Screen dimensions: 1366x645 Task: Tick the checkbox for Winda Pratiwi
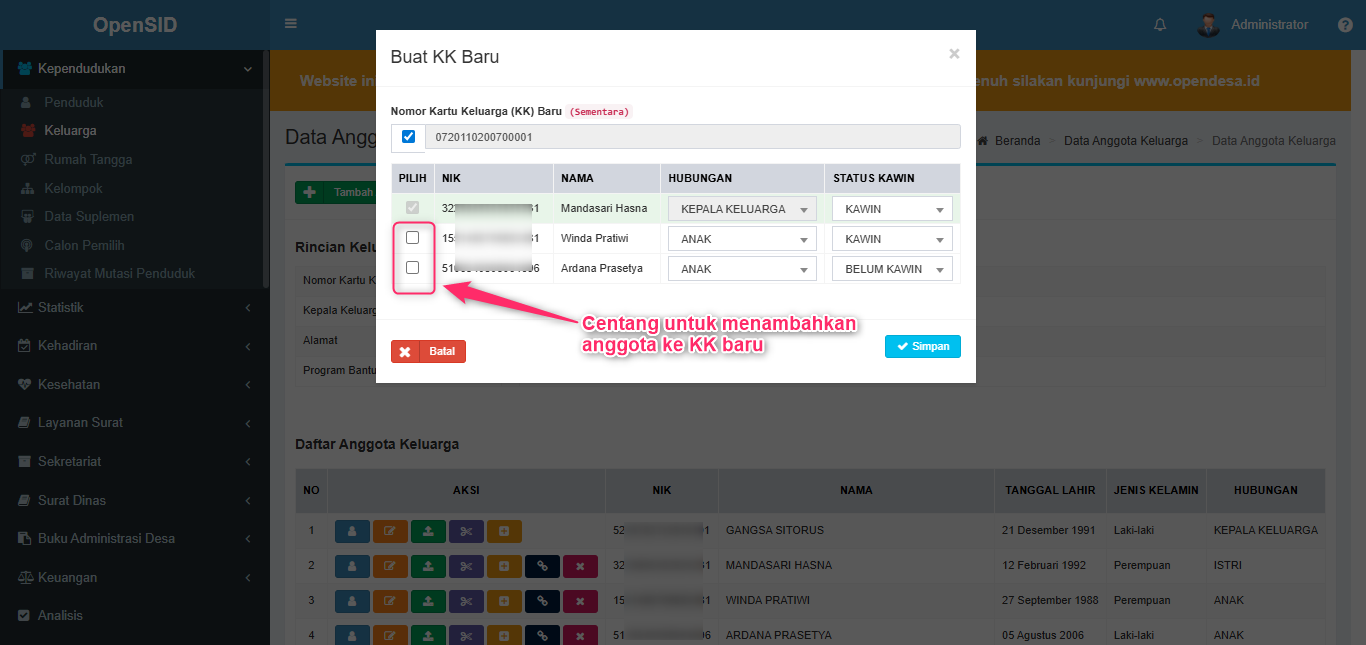(412, 238)
